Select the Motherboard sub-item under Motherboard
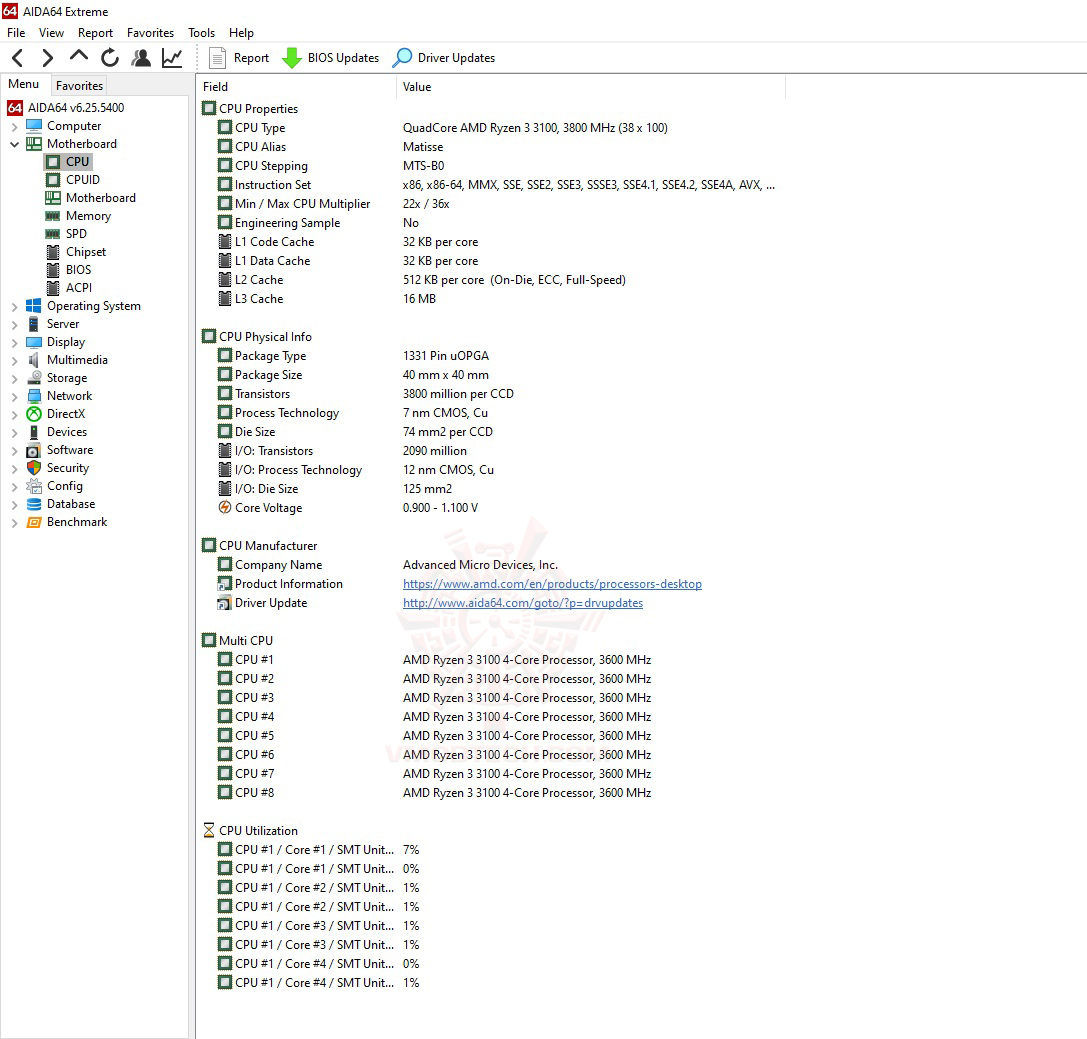1087x1039 pixels. click(91, 198)
